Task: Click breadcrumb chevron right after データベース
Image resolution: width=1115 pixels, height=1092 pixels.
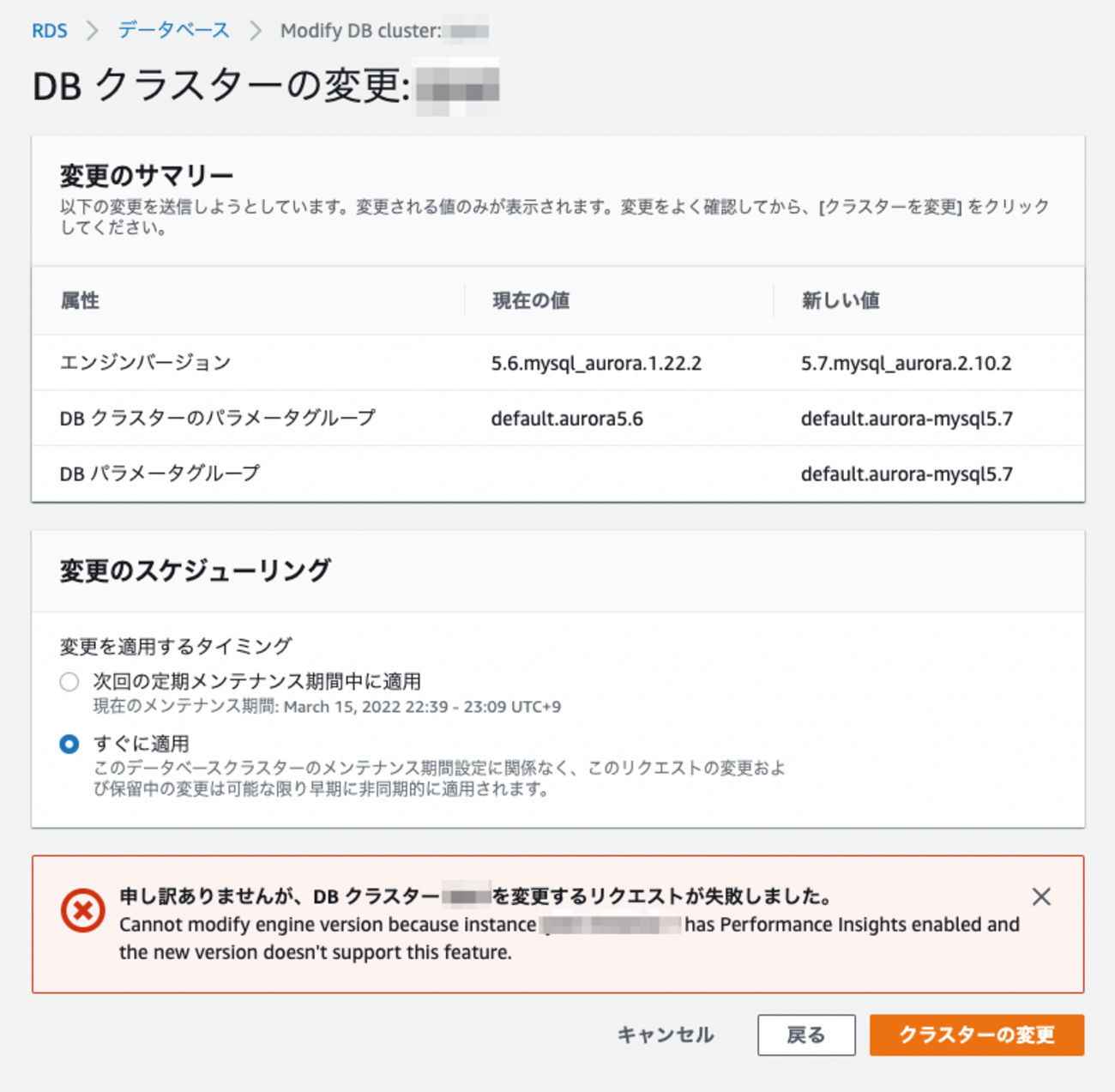Action: pos(255,31)
